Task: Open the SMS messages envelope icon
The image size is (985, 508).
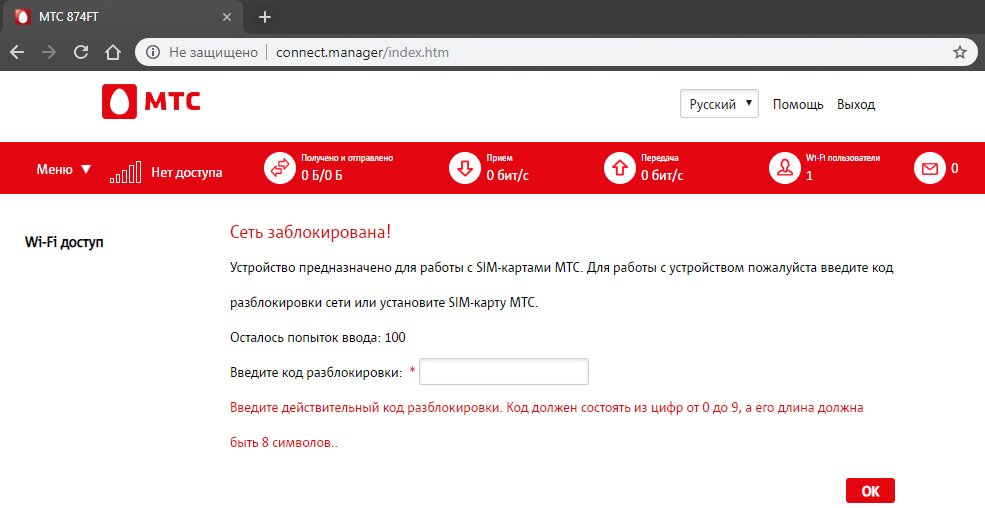Action: point(930,169)
